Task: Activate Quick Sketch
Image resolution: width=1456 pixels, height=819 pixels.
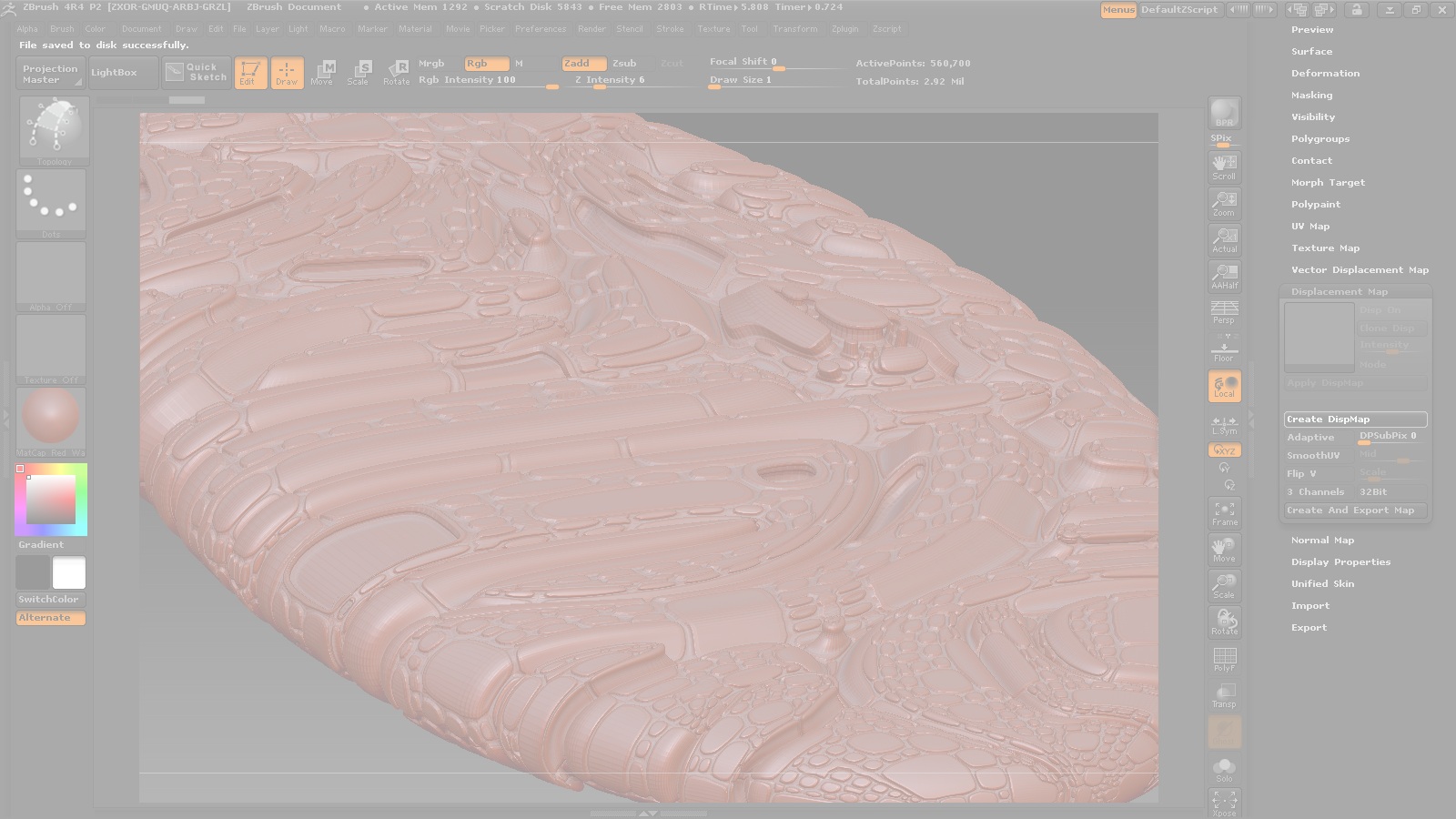Action: pos(197,73)
